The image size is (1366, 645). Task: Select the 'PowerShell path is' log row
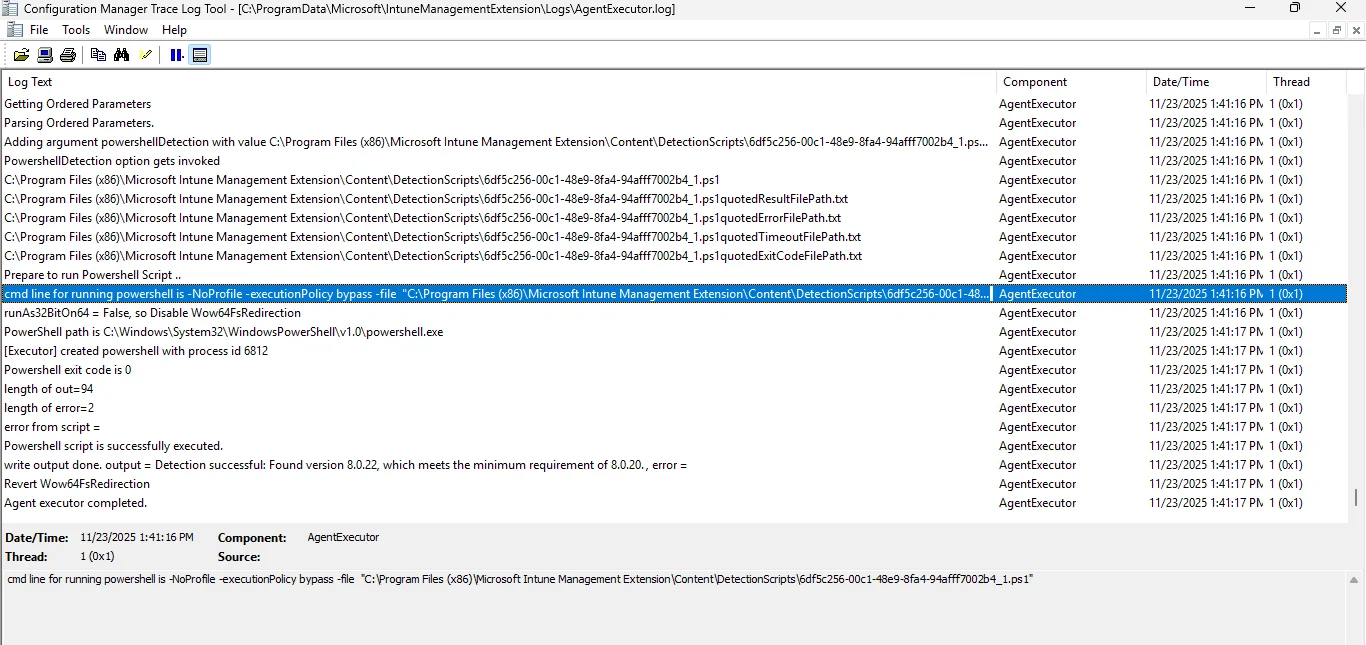click(674, 332)
